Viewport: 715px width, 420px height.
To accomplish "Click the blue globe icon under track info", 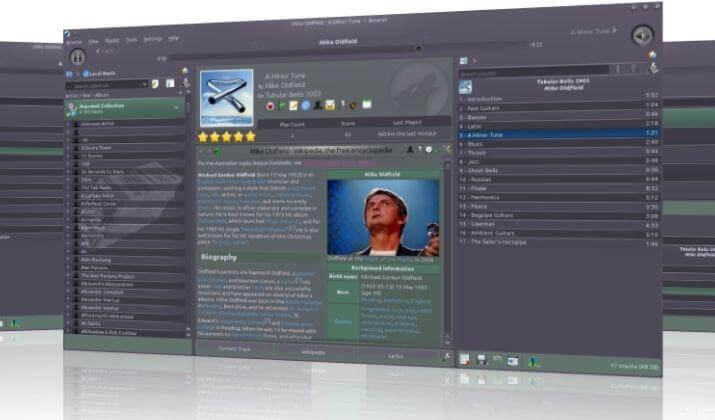I will click(x=306, y=105).
